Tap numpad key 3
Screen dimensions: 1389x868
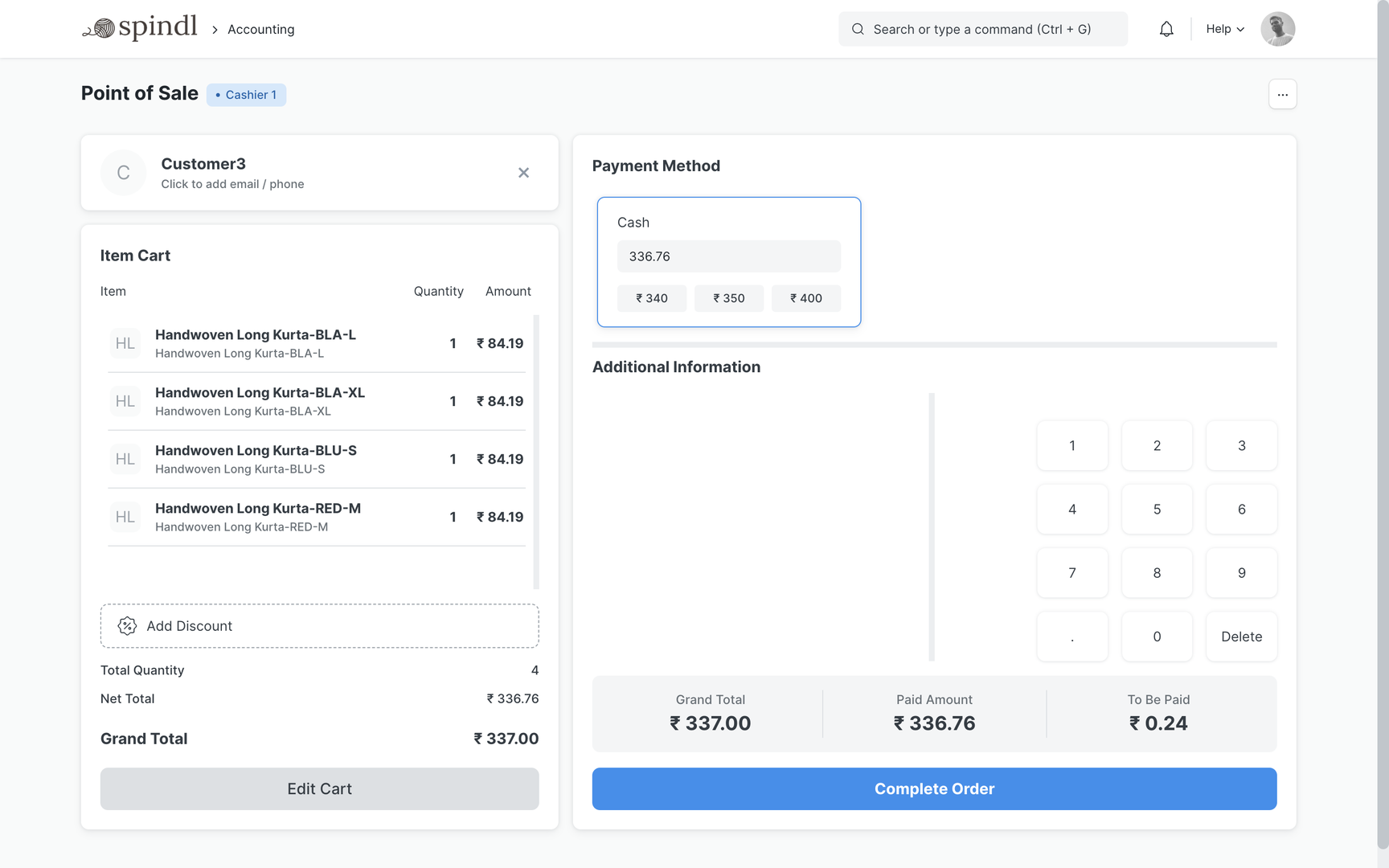coord(1241,445)
